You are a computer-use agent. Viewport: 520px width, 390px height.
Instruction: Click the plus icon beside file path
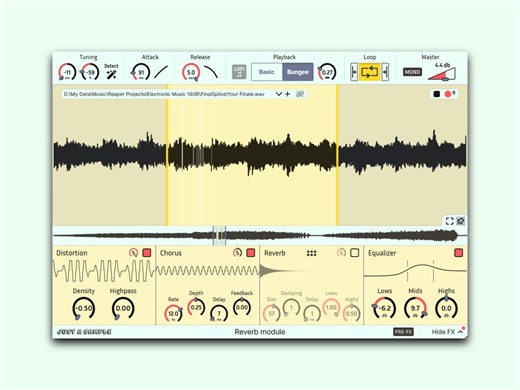(x=288, y=94)
